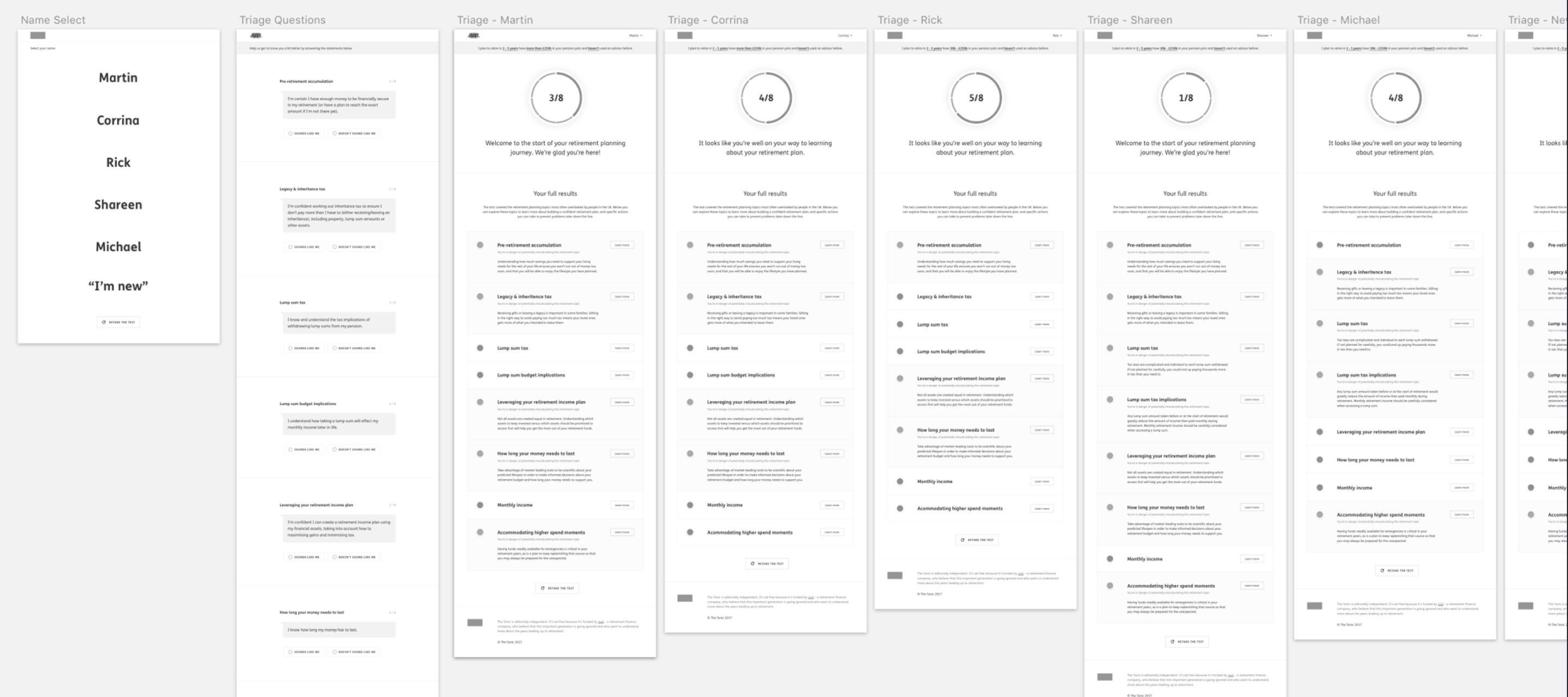Select Shareen from the name list
This screenshot has height=697, width=1568.
click(115, 203)
